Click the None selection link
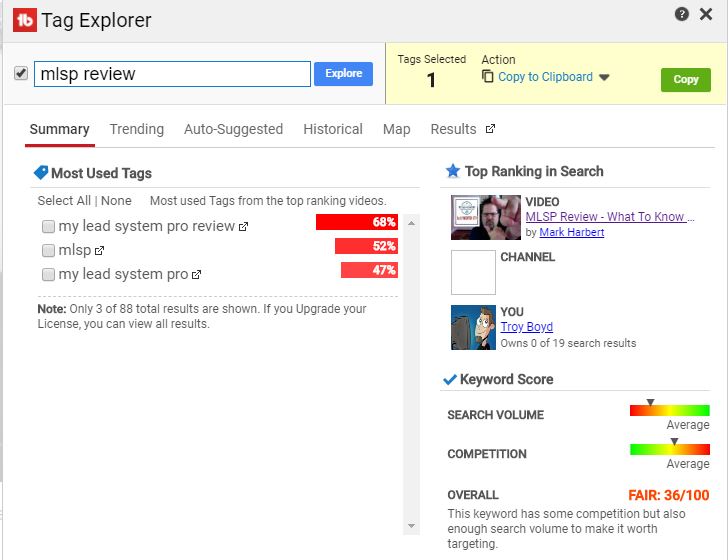This screenshot has width=728, height=560. tap(116, 201)
